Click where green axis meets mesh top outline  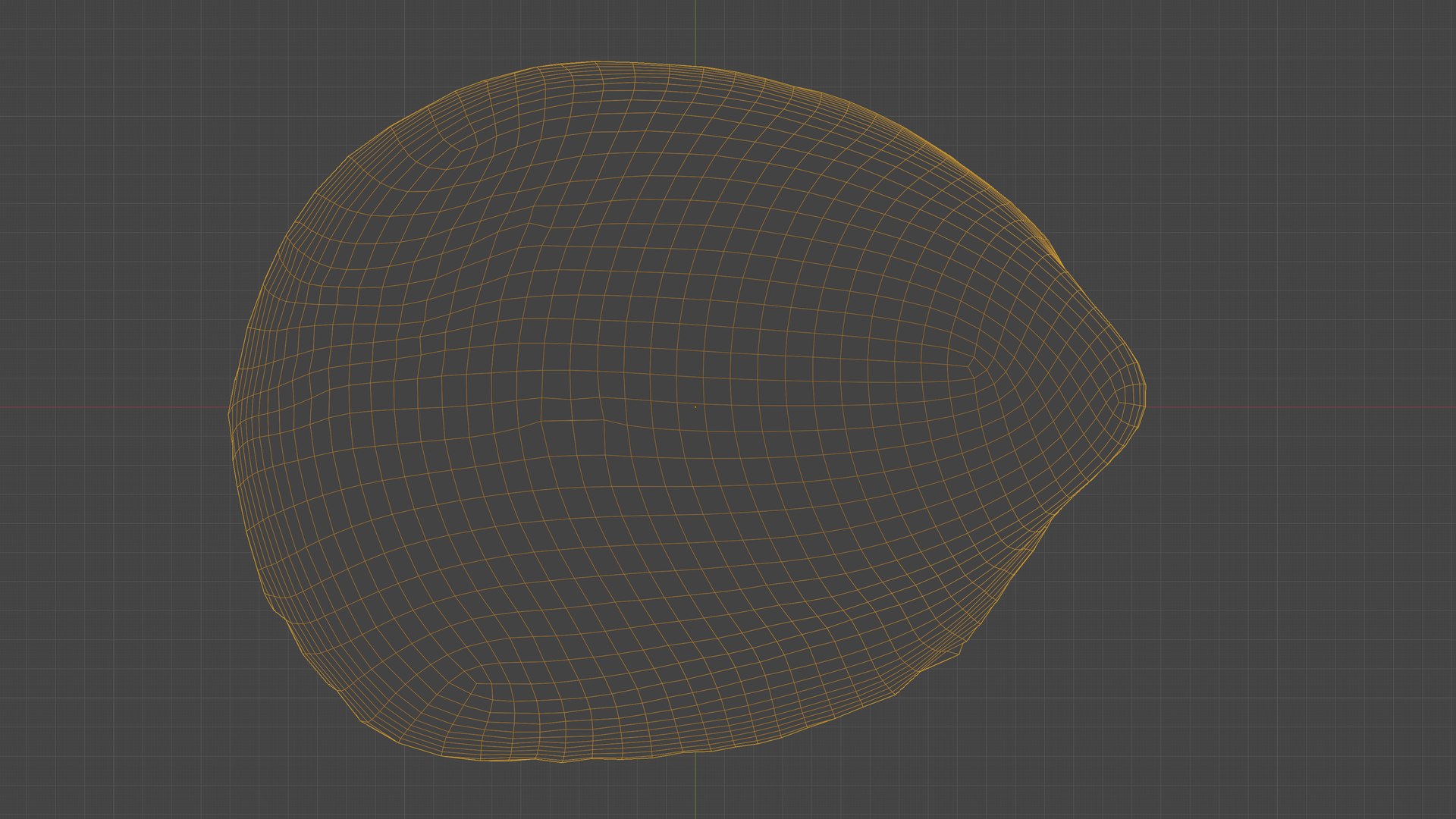695,66
